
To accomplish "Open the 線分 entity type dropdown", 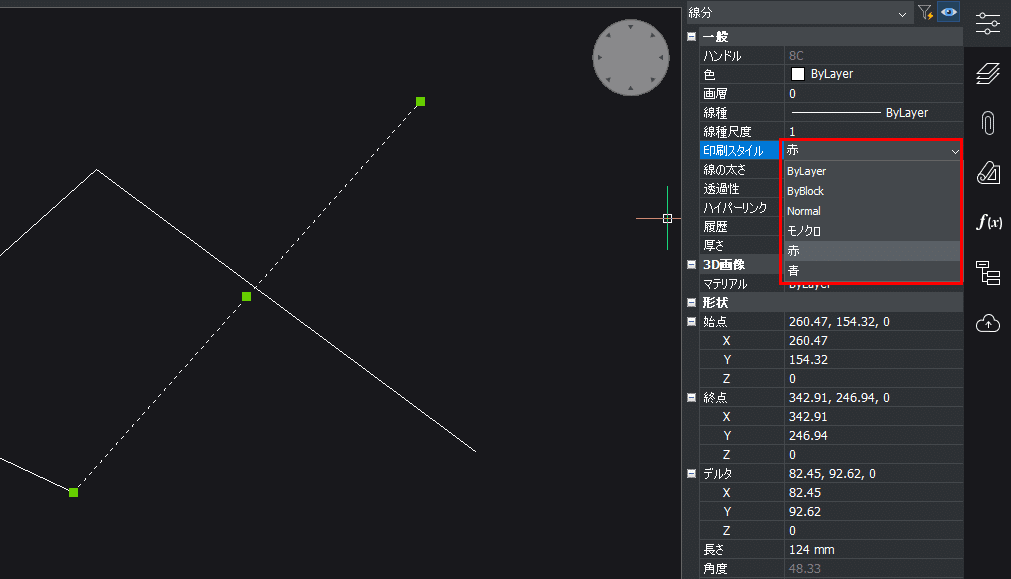I will coord(798,13).
